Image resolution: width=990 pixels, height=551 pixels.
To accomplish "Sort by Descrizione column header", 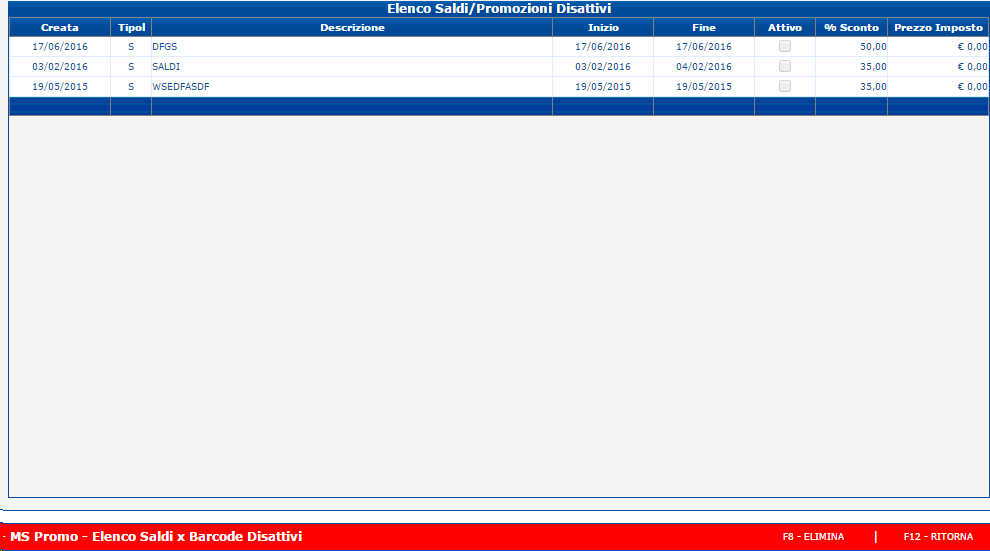I will [x=352, y=27].
